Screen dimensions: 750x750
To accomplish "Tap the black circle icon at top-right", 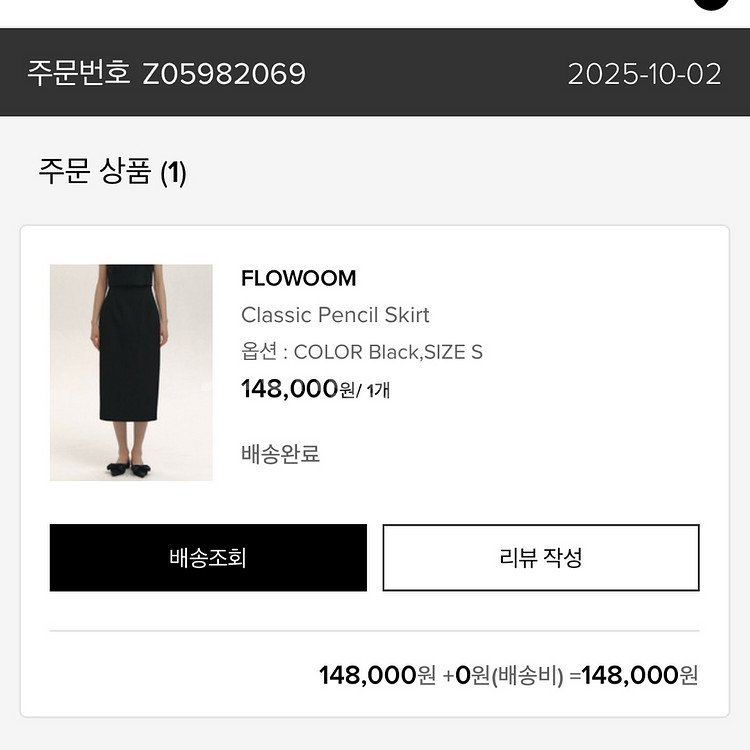I will pos(711,3).
